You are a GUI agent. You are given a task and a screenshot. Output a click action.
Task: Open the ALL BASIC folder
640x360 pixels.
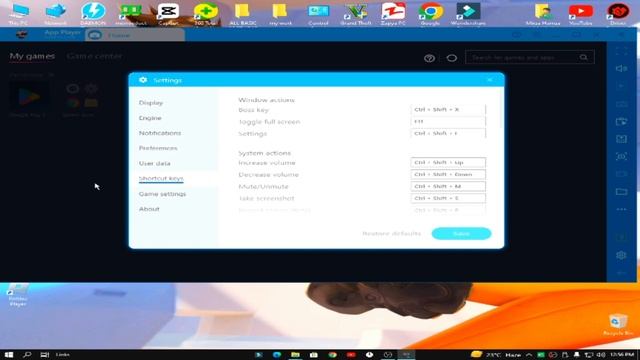tap(243, 13)
